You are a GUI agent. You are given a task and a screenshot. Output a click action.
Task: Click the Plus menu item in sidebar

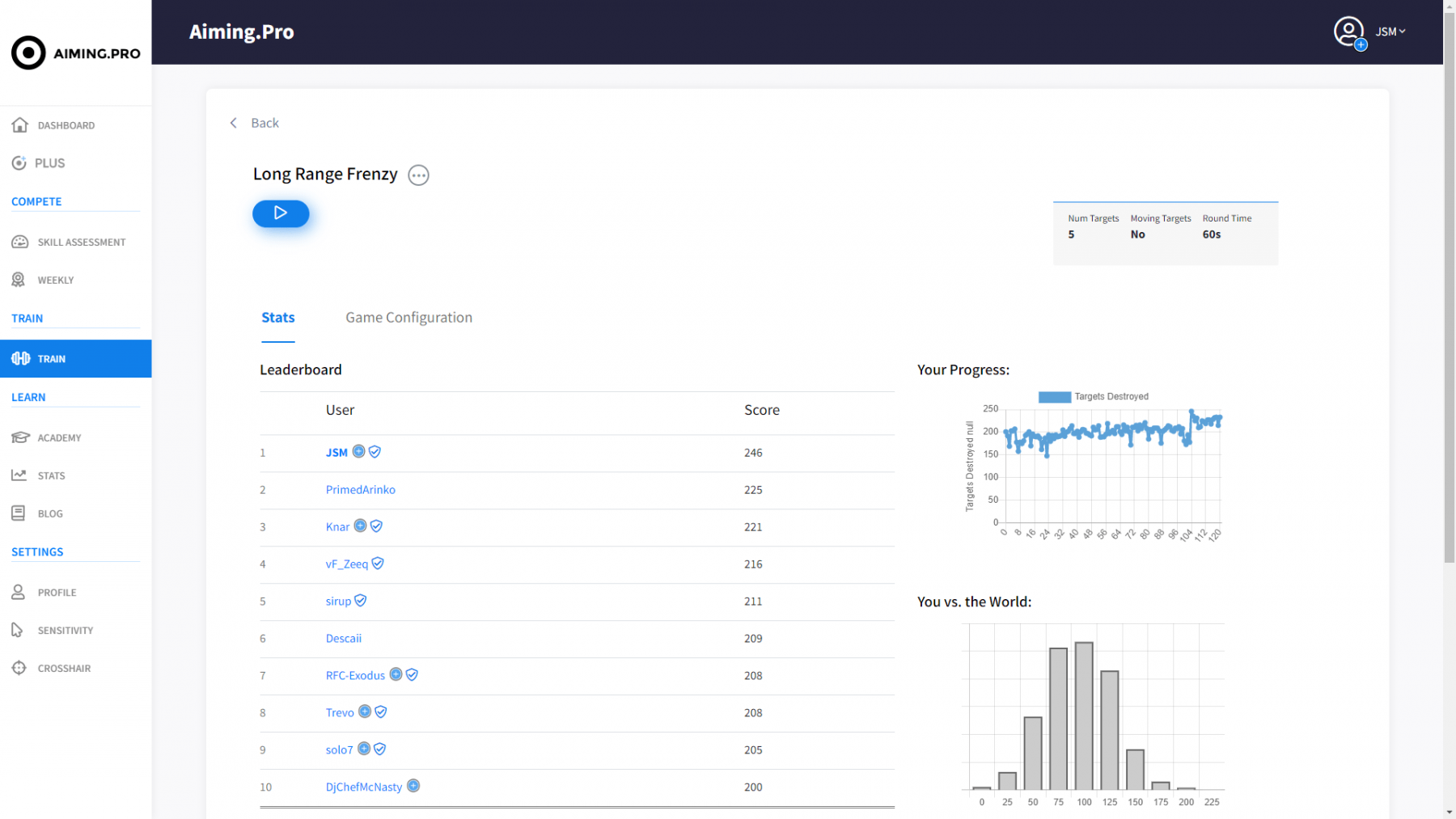pos(49,163)
